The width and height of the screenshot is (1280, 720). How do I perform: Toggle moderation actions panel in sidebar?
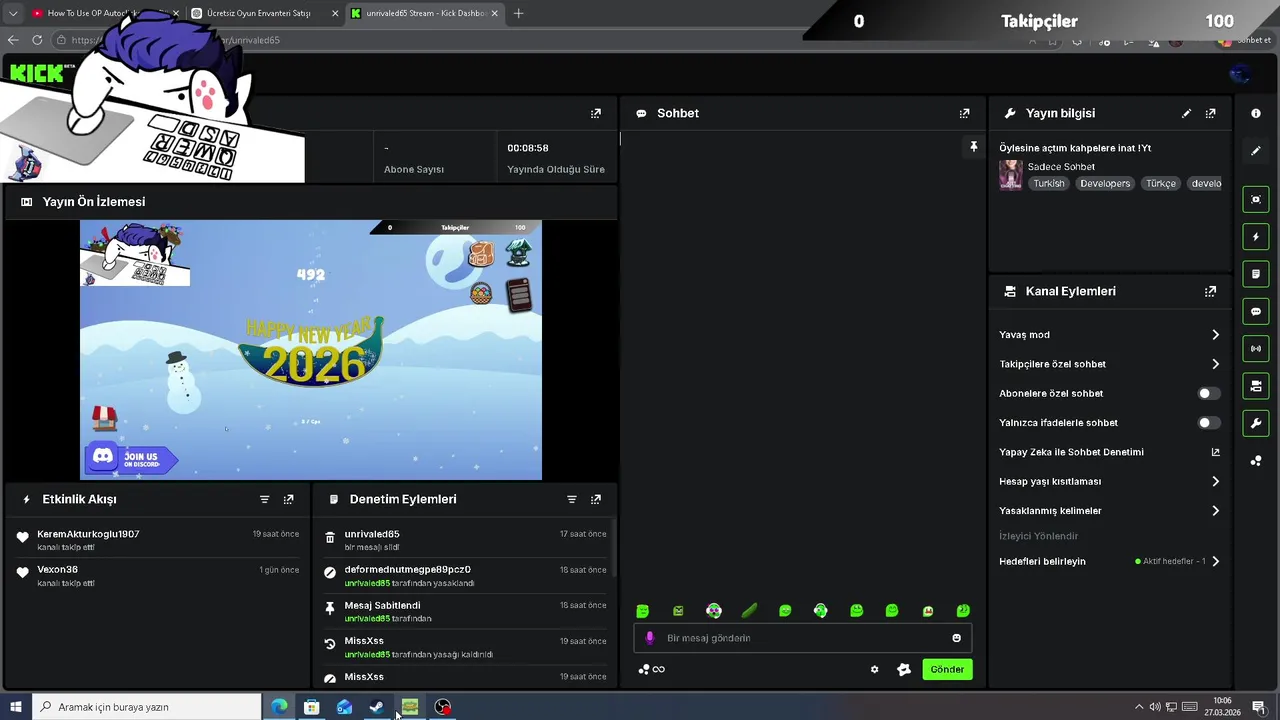click(1256, 274)
